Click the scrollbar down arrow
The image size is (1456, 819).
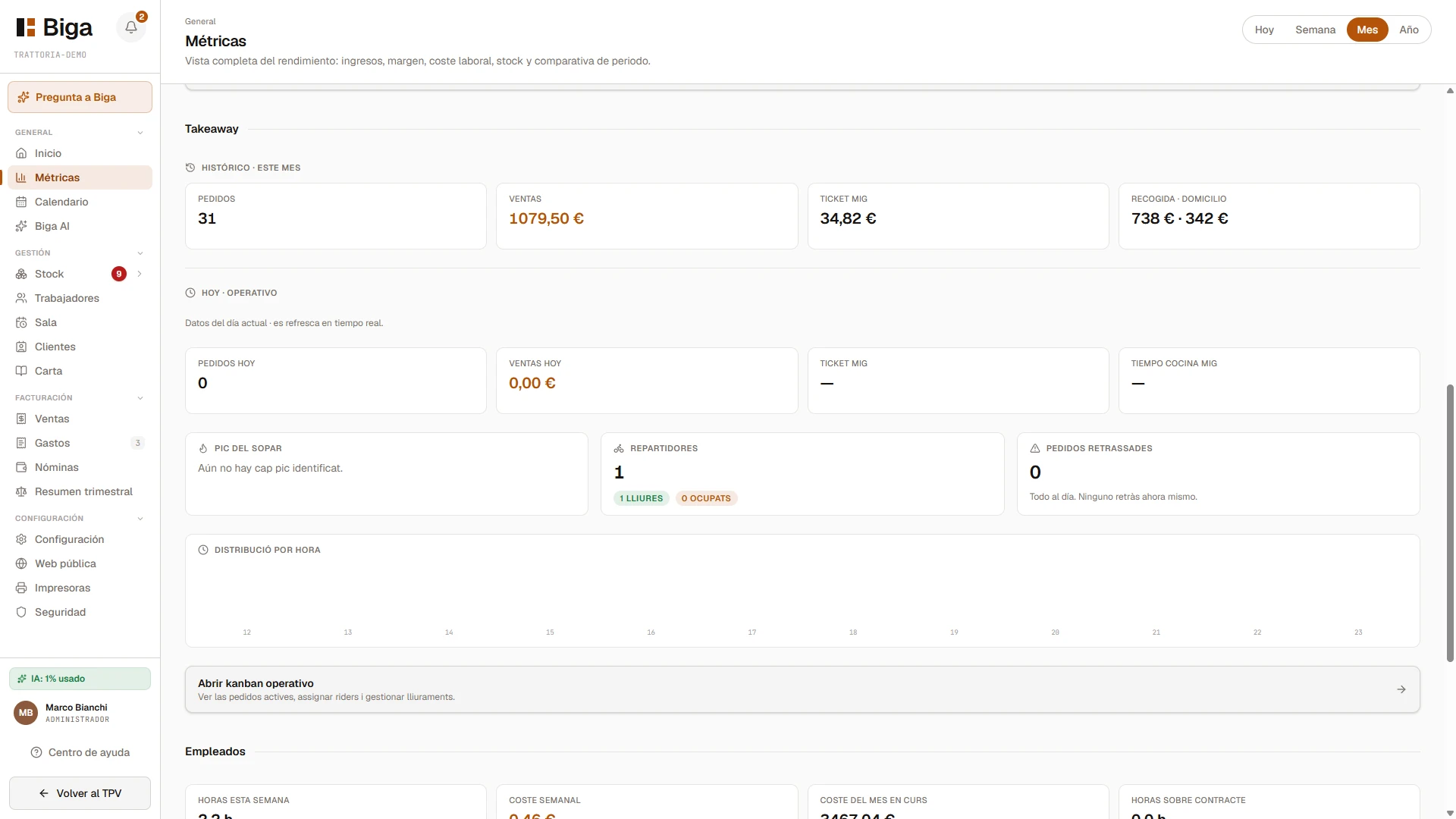tap(1450, 813)
